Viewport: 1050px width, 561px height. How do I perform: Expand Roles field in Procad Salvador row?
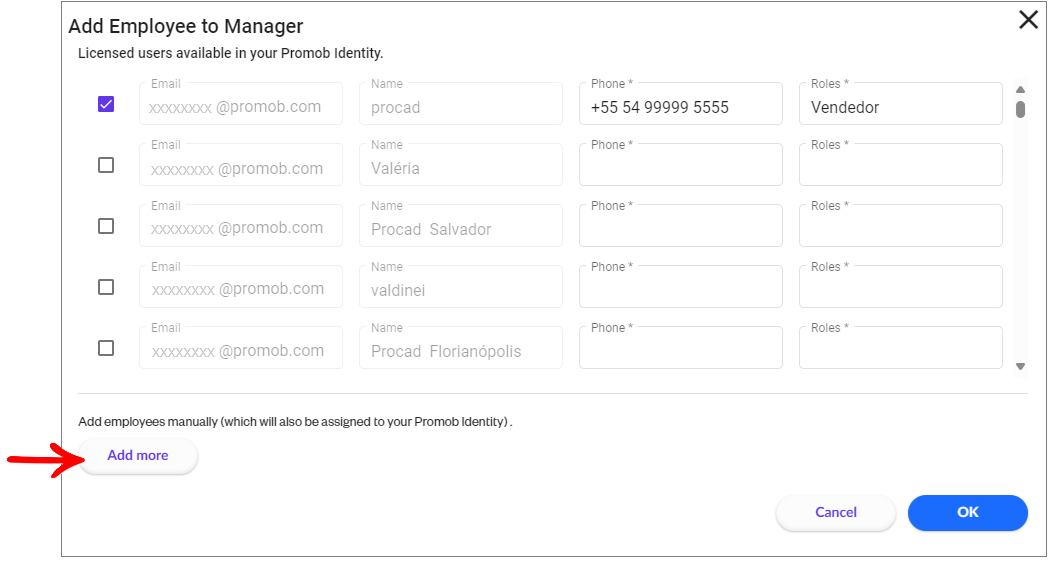point(901,226)
